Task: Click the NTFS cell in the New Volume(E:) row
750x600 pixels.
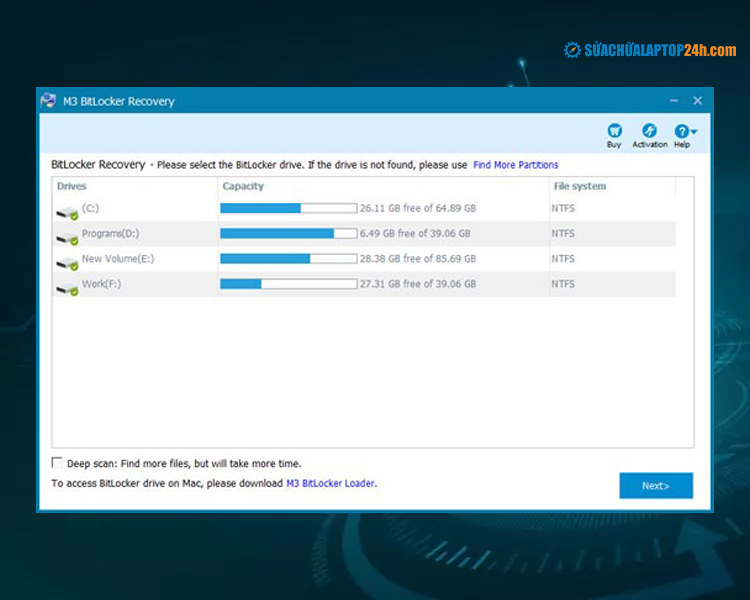Action: pyautogui.click(x=562, y=259)
